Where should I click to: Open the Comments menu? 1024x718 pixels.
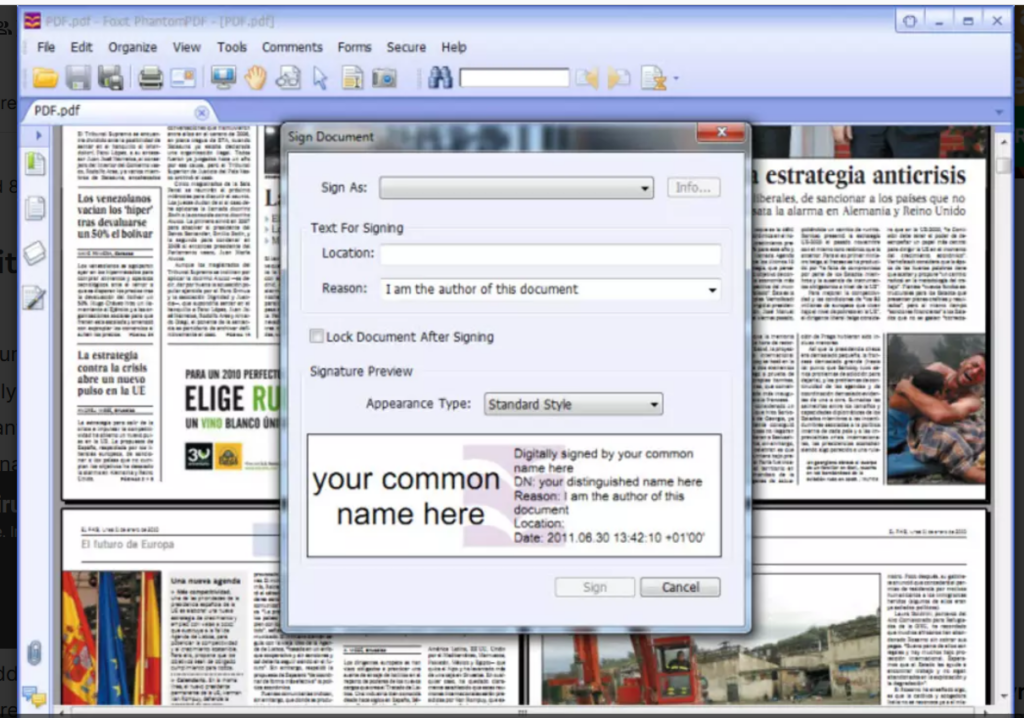292,47
